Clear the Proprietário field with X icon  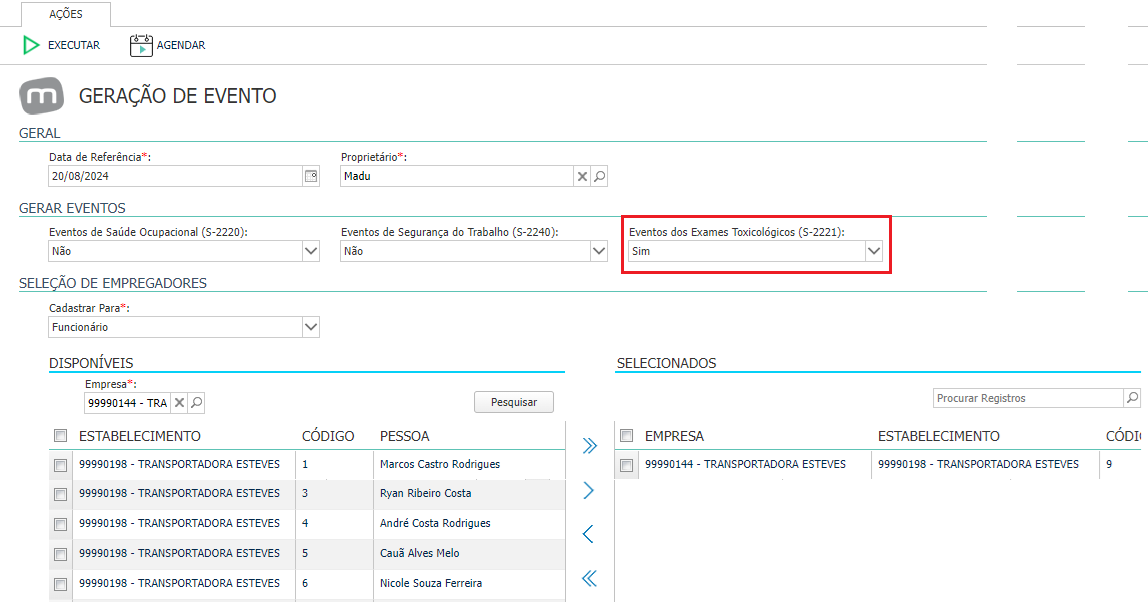point(582,176)
